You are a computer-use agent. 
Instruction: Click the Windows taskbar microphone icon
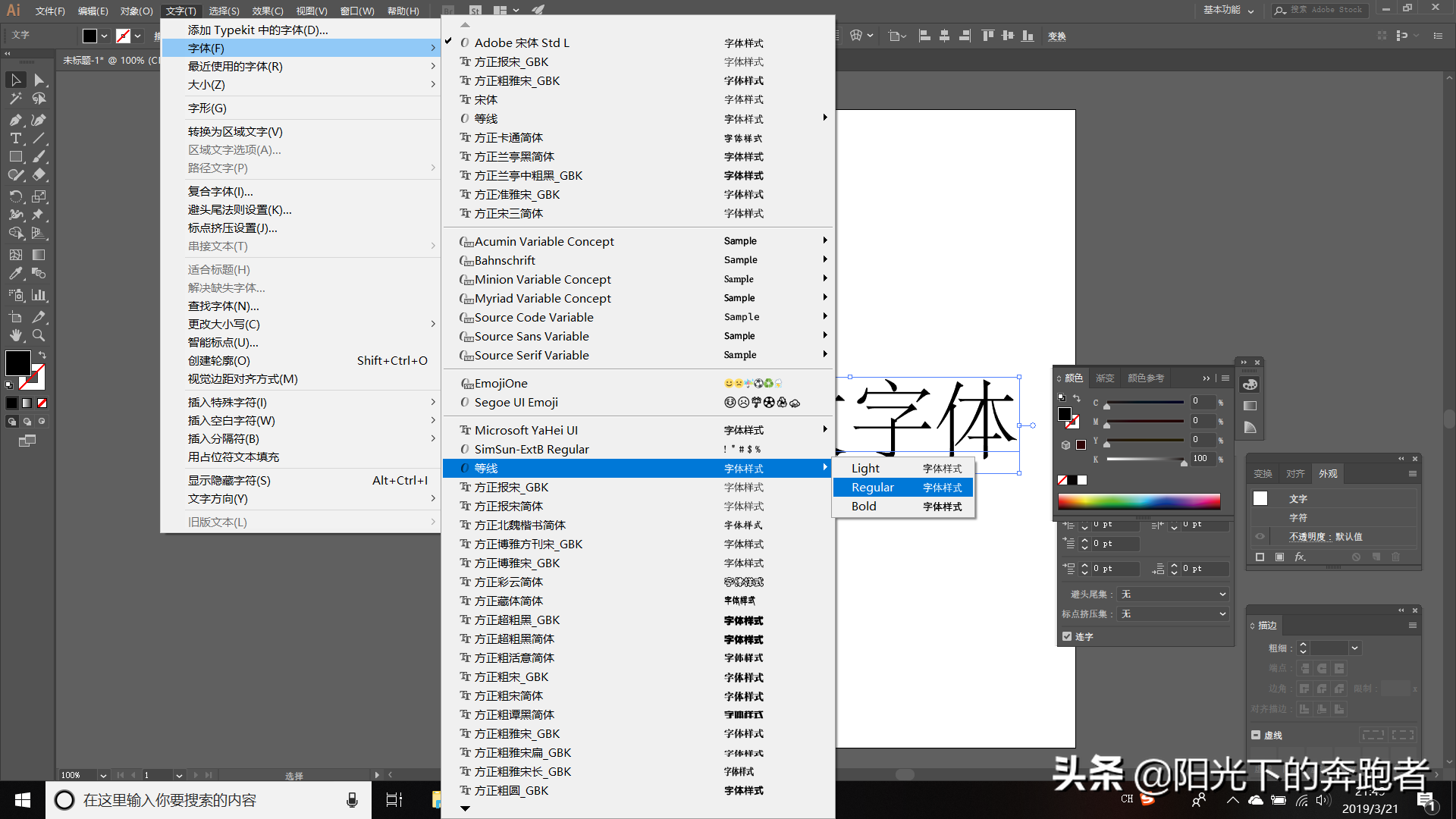[352, 800]
